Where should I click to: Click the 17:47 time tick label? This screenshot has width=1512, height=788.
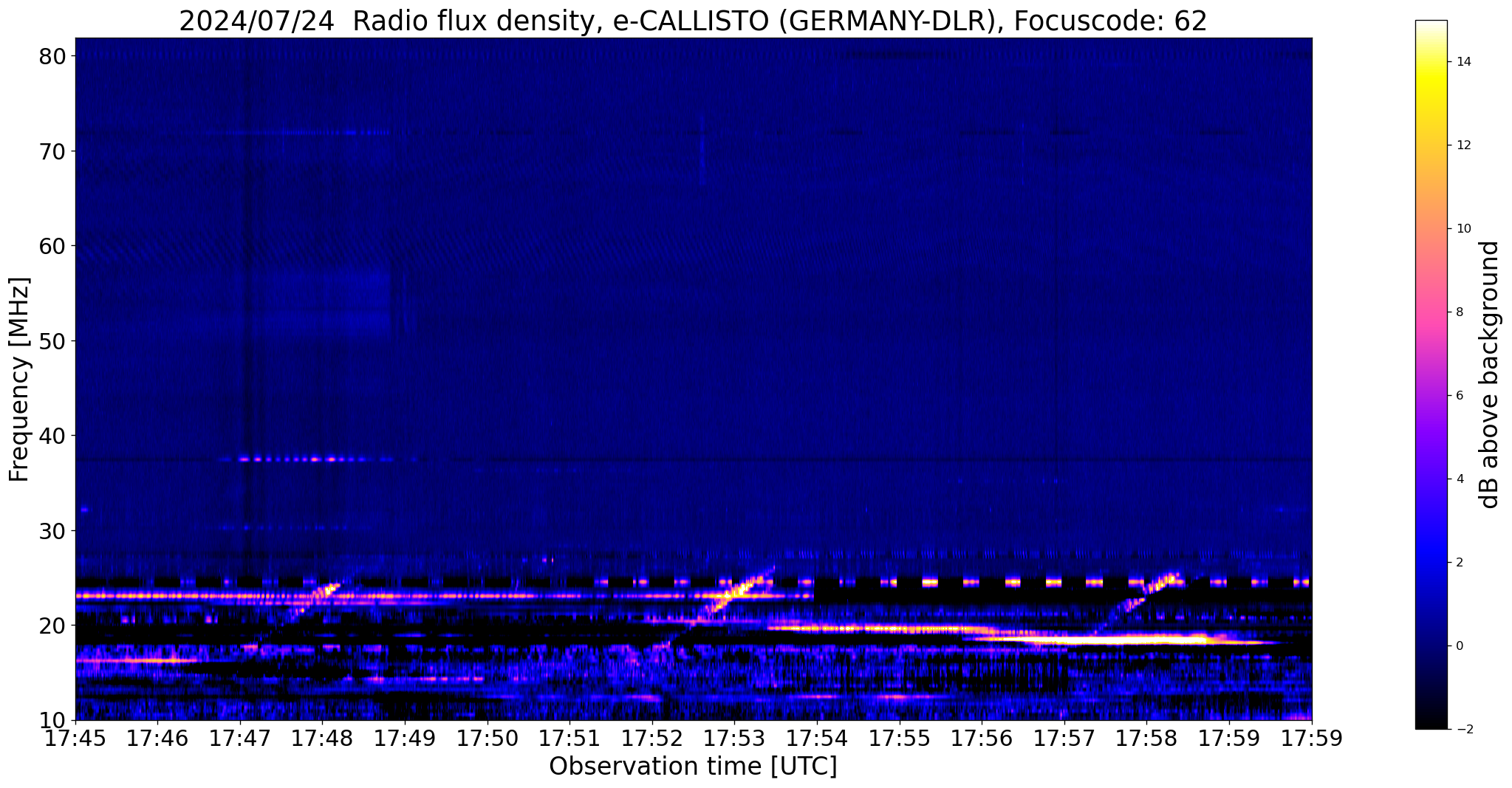(x=240, y=739)
